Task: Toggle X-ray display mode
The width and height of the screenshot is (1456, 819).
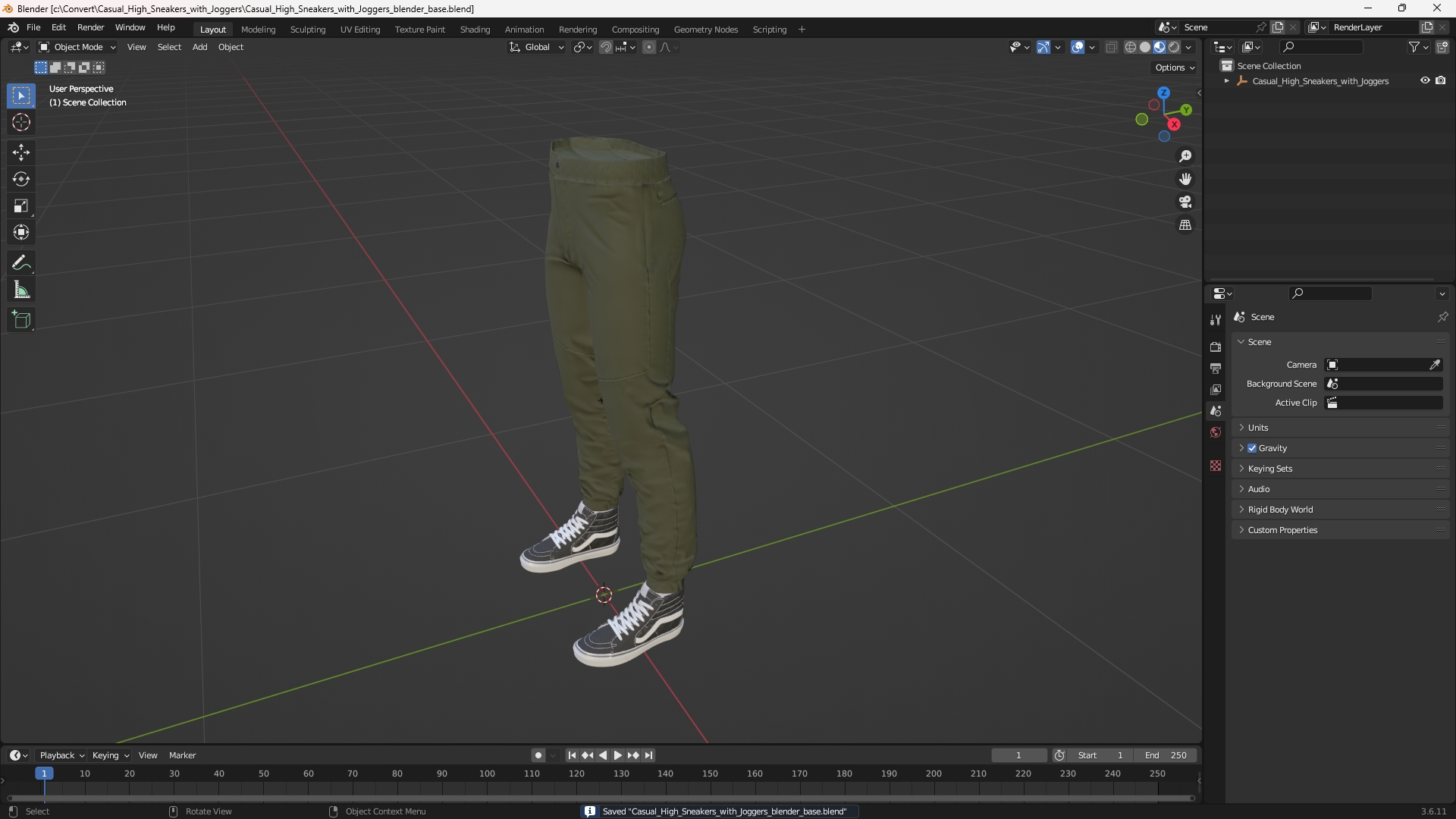Action: point(1112,47)
